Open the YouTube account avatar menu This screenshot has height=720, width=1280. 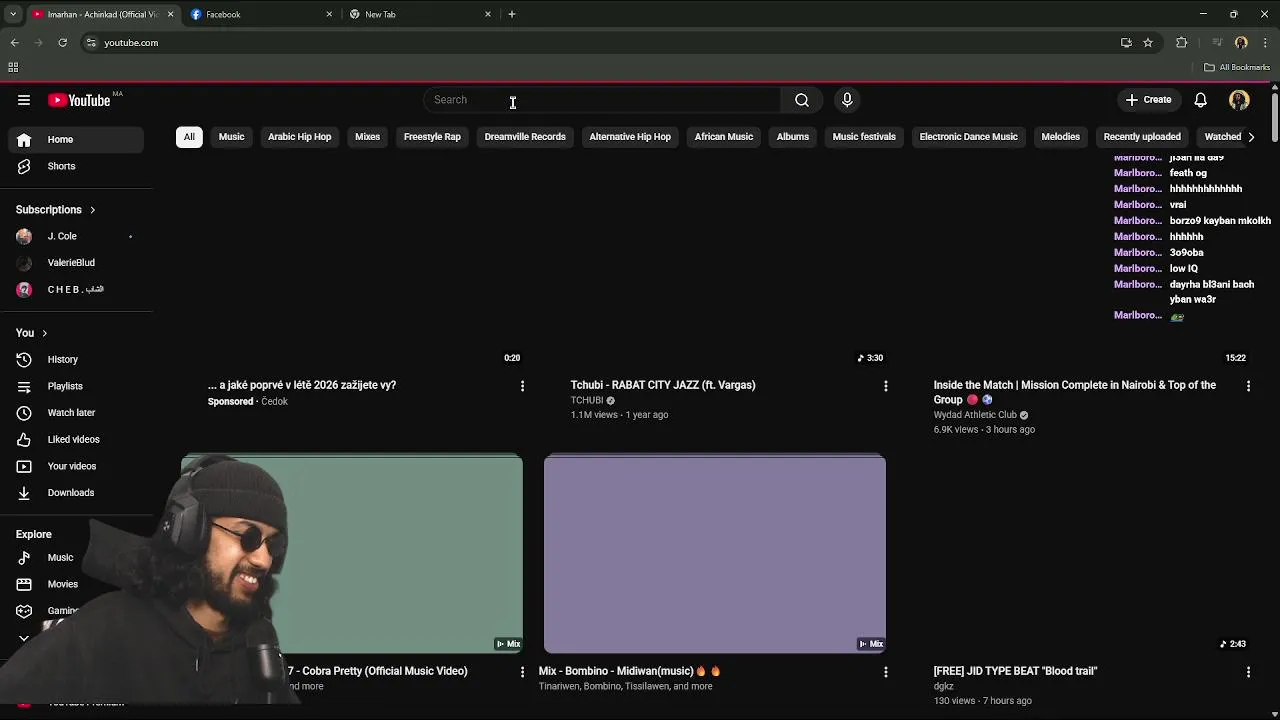click(1239, 100)
